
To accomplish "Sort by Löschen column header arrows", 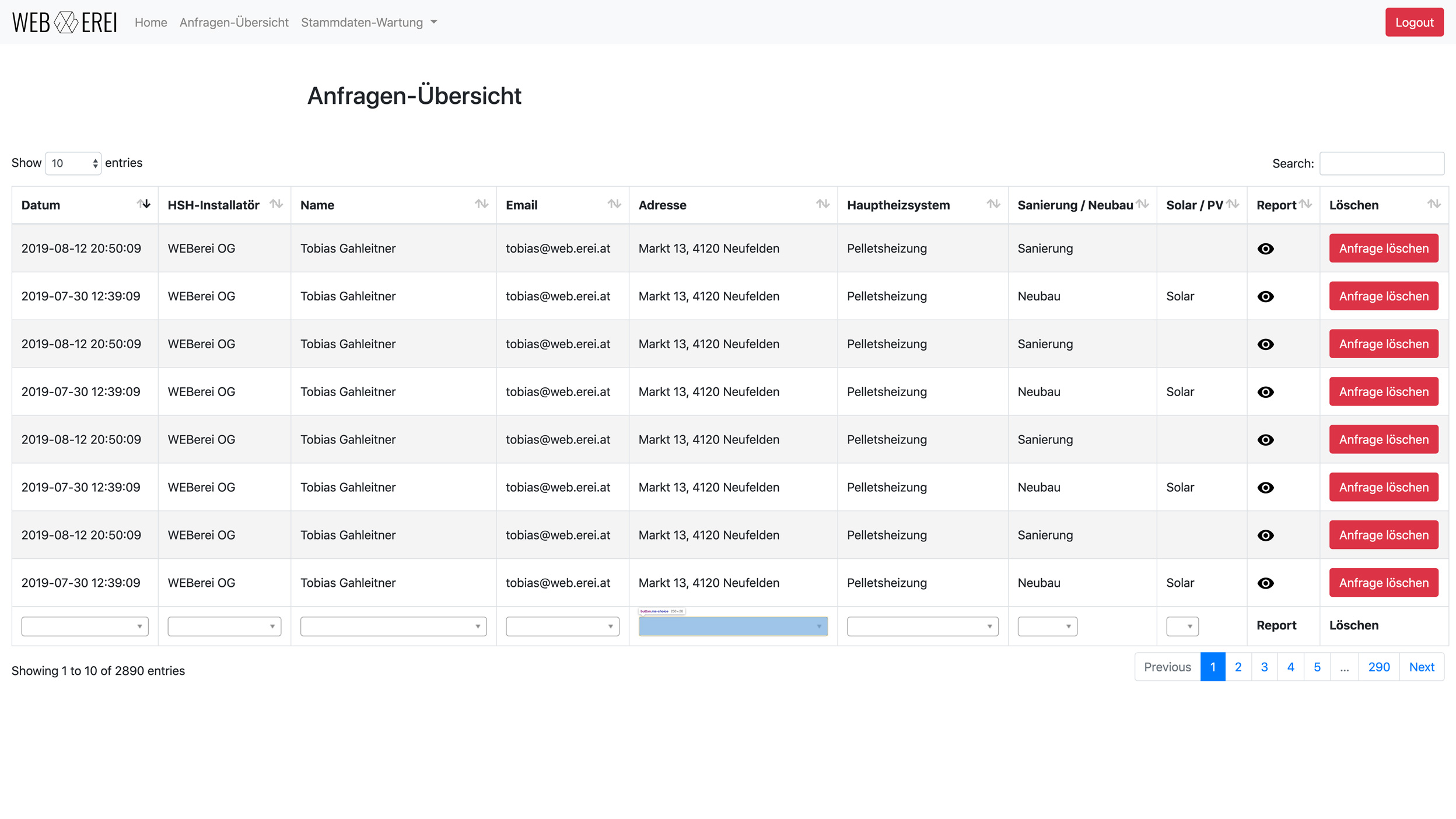I will [x=1434, y=204].
